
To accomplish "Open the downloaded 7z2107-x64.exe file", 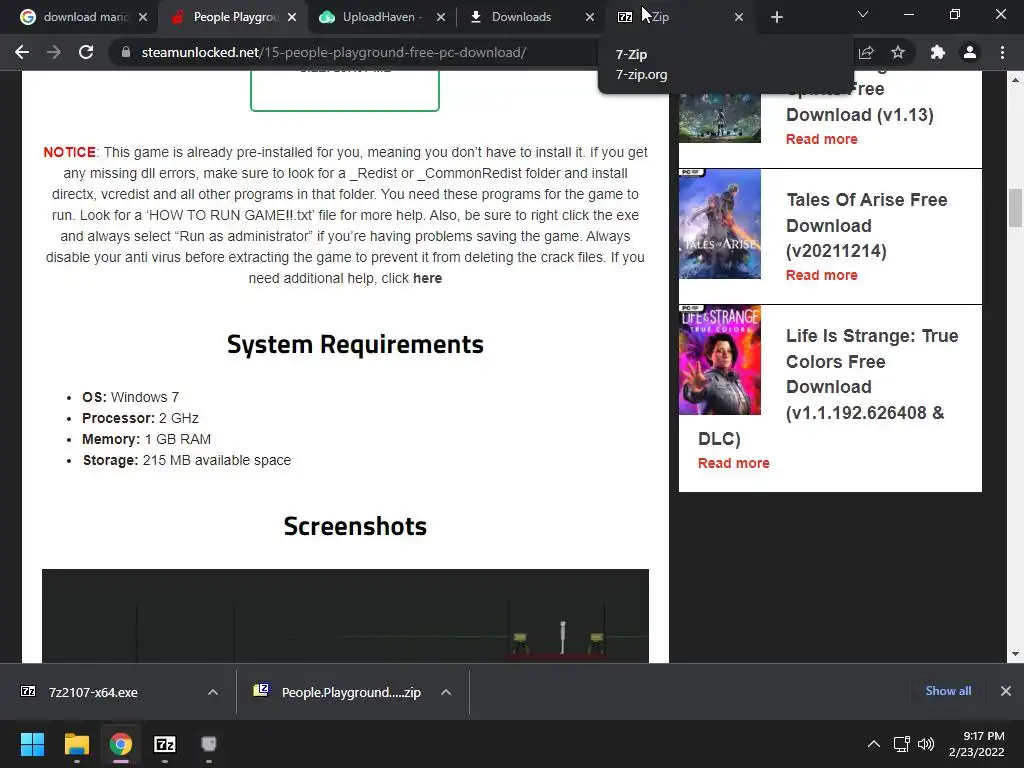I will point(93,692).
